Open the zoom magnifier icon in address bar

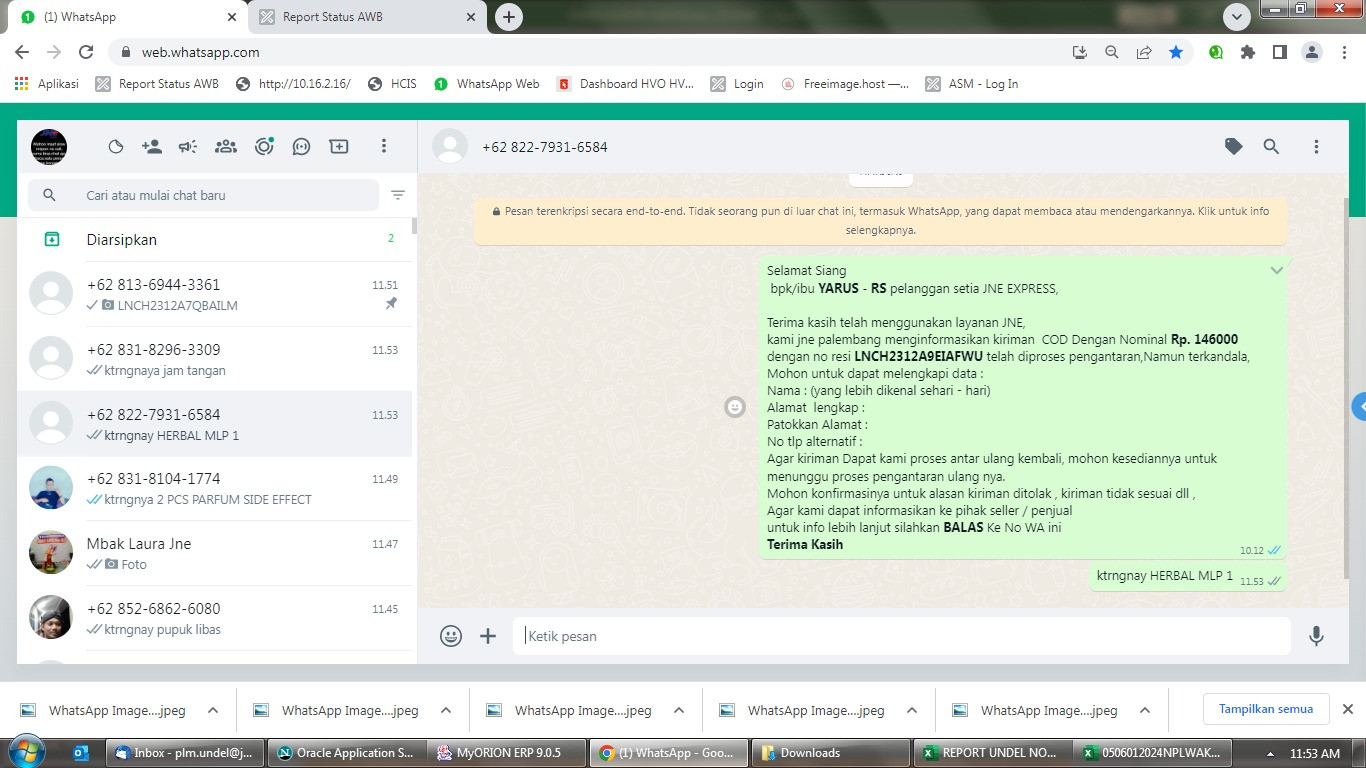(x=1111, y=52)
